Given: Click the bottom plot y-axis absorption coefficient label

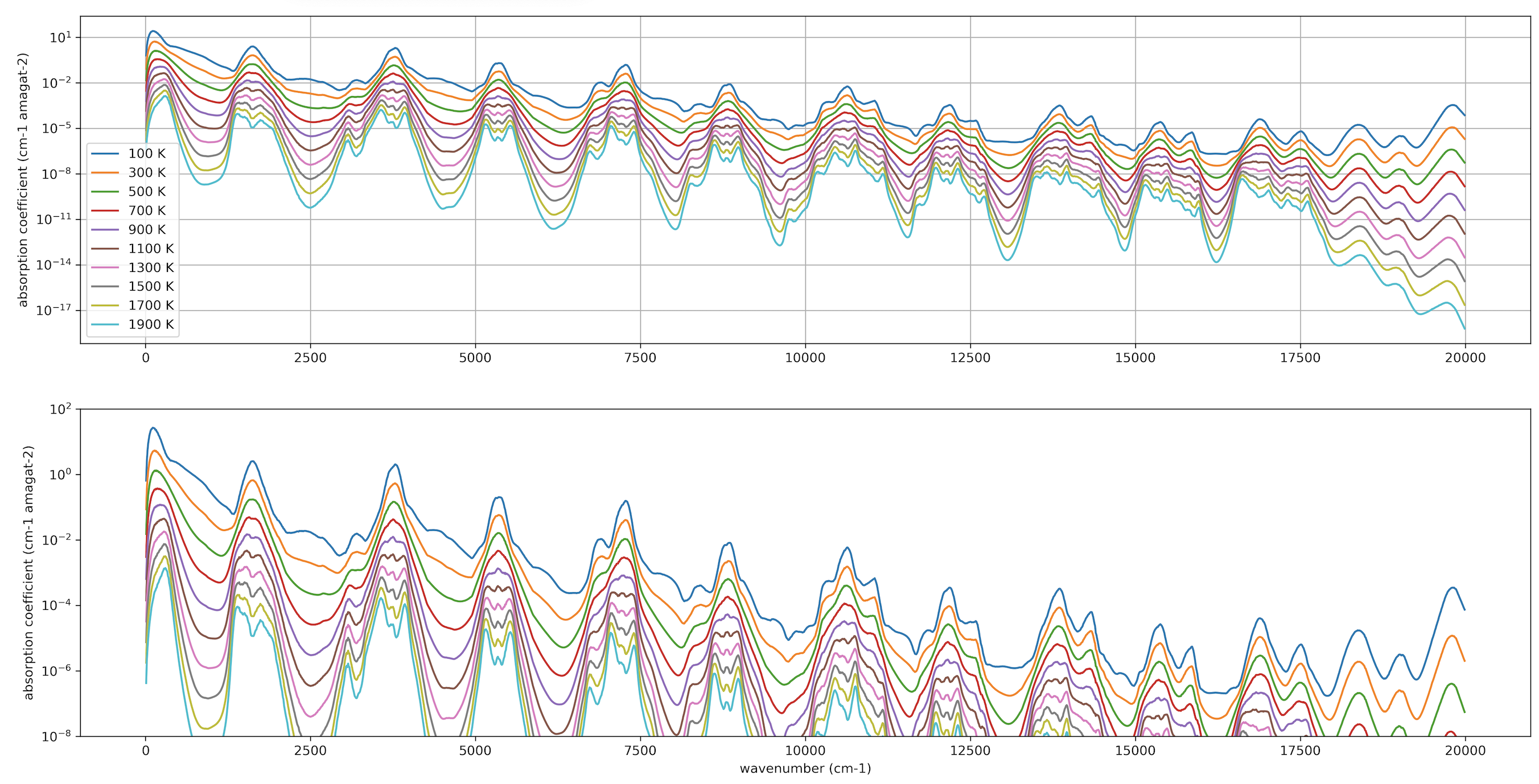Looking at the screenshot, I should [28, 572].
